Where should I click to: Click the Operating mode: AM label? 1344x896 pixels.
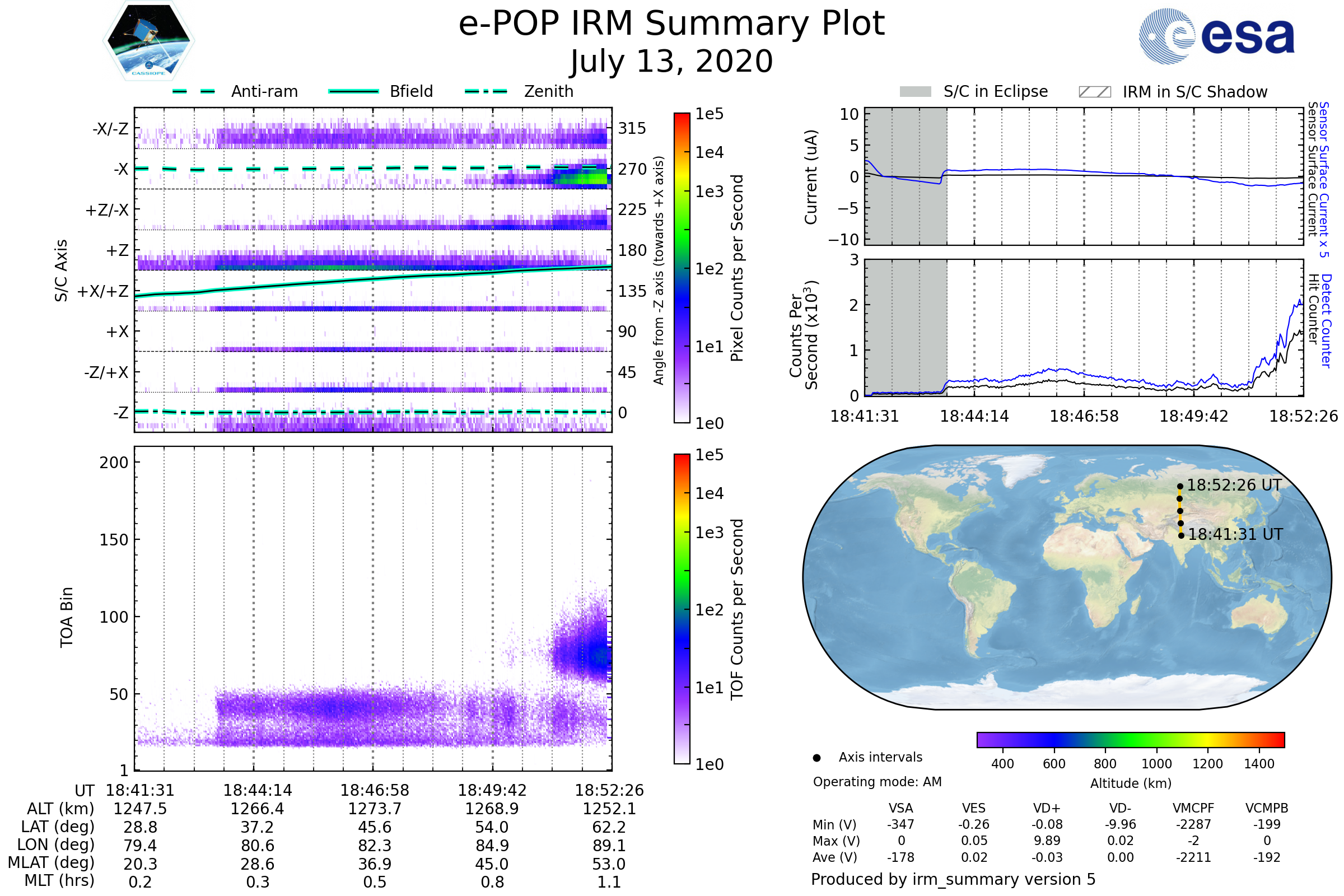pyautogui.click(x=877, y=782)
